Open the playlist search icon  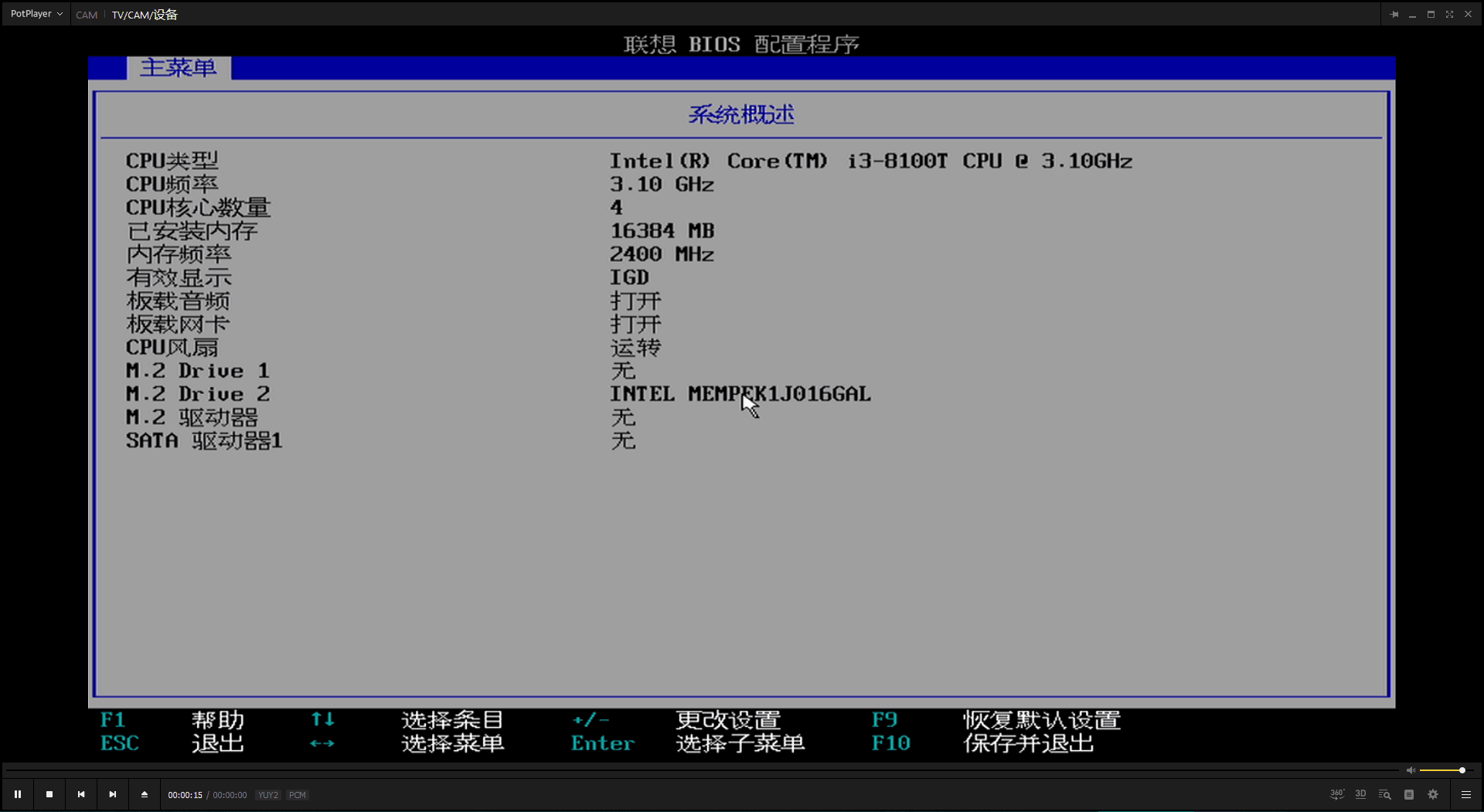click(x=1385, y=794)
